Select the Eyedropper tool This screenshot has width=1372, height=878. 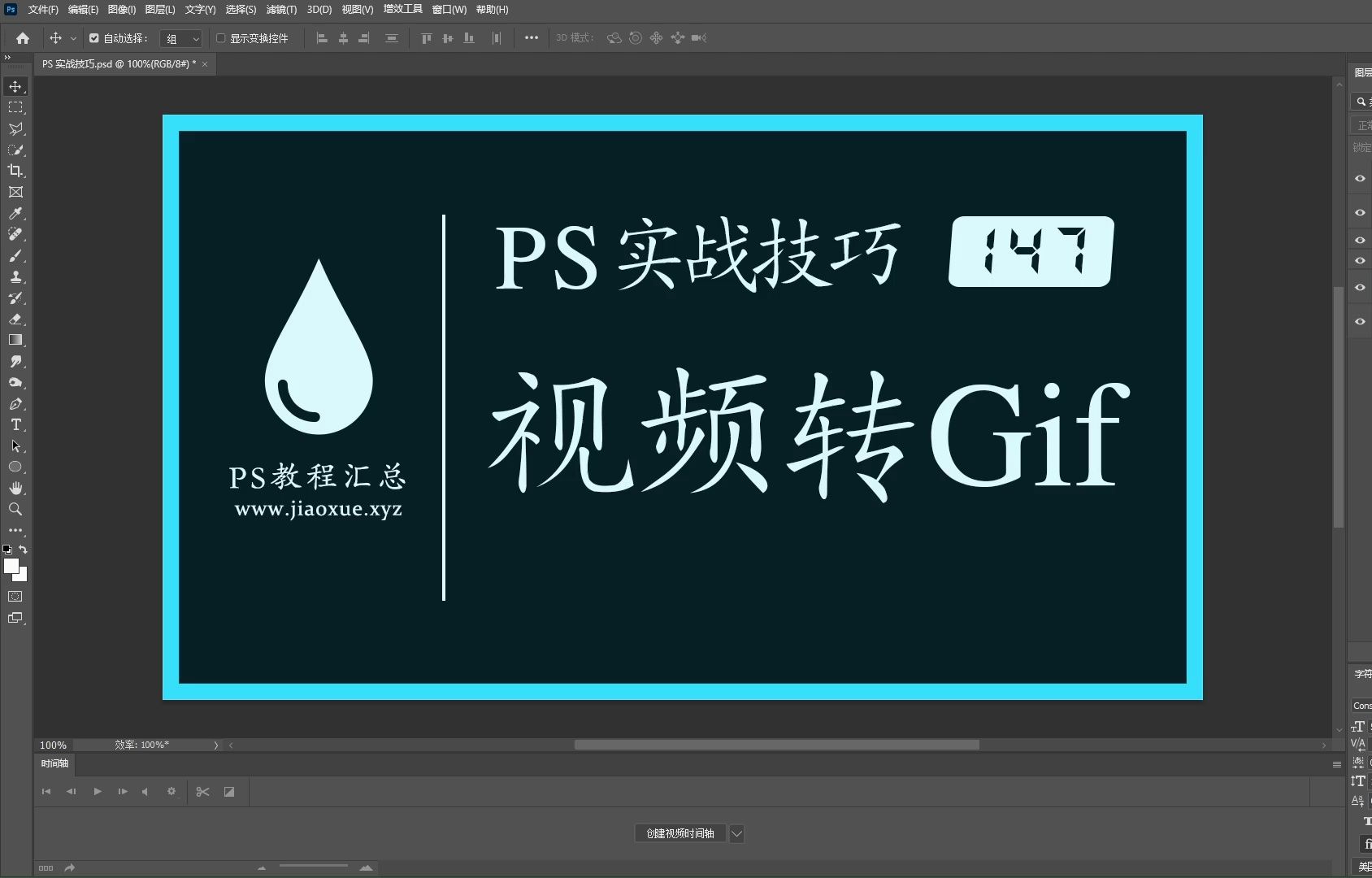pyautogui.click(x=15, y=213)
